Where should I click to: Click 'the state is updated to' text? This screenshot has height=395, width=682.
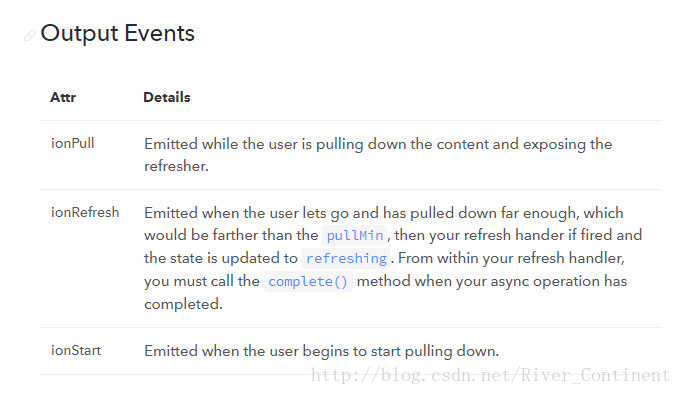(221, 258)
